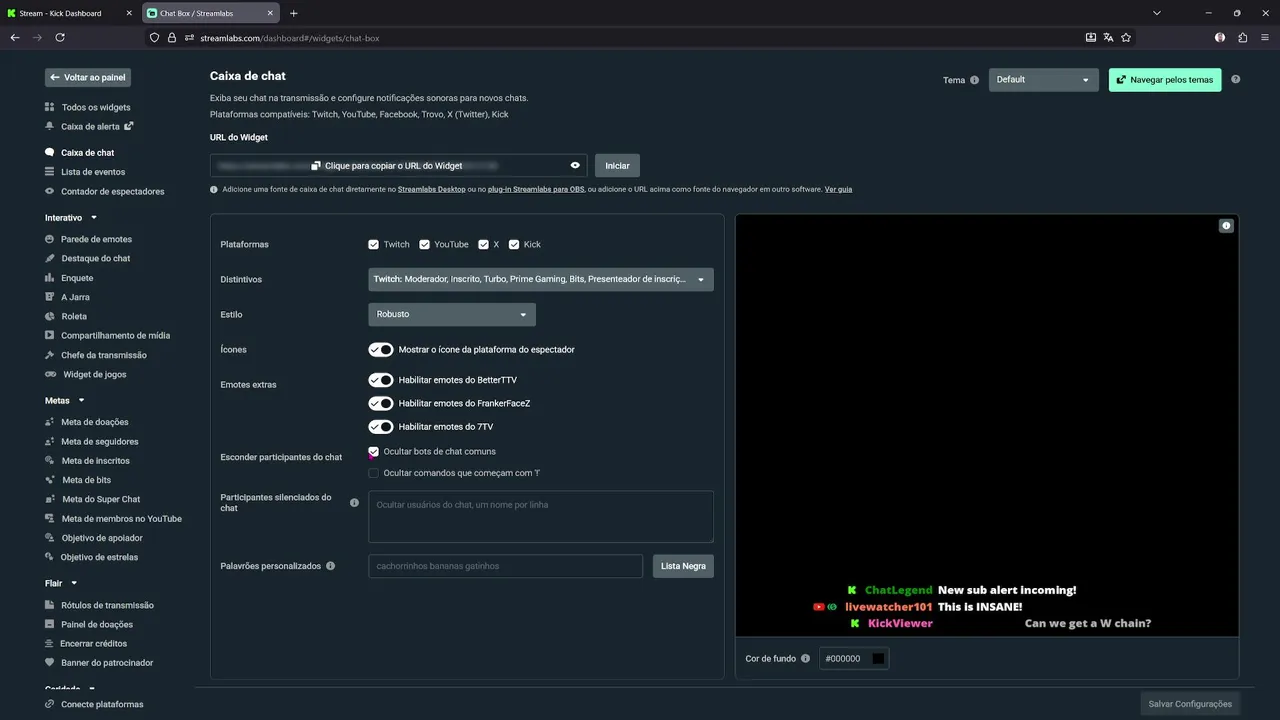Bookmark this page with star icon
1280x720 pixels.
[x=1126, y=38]
